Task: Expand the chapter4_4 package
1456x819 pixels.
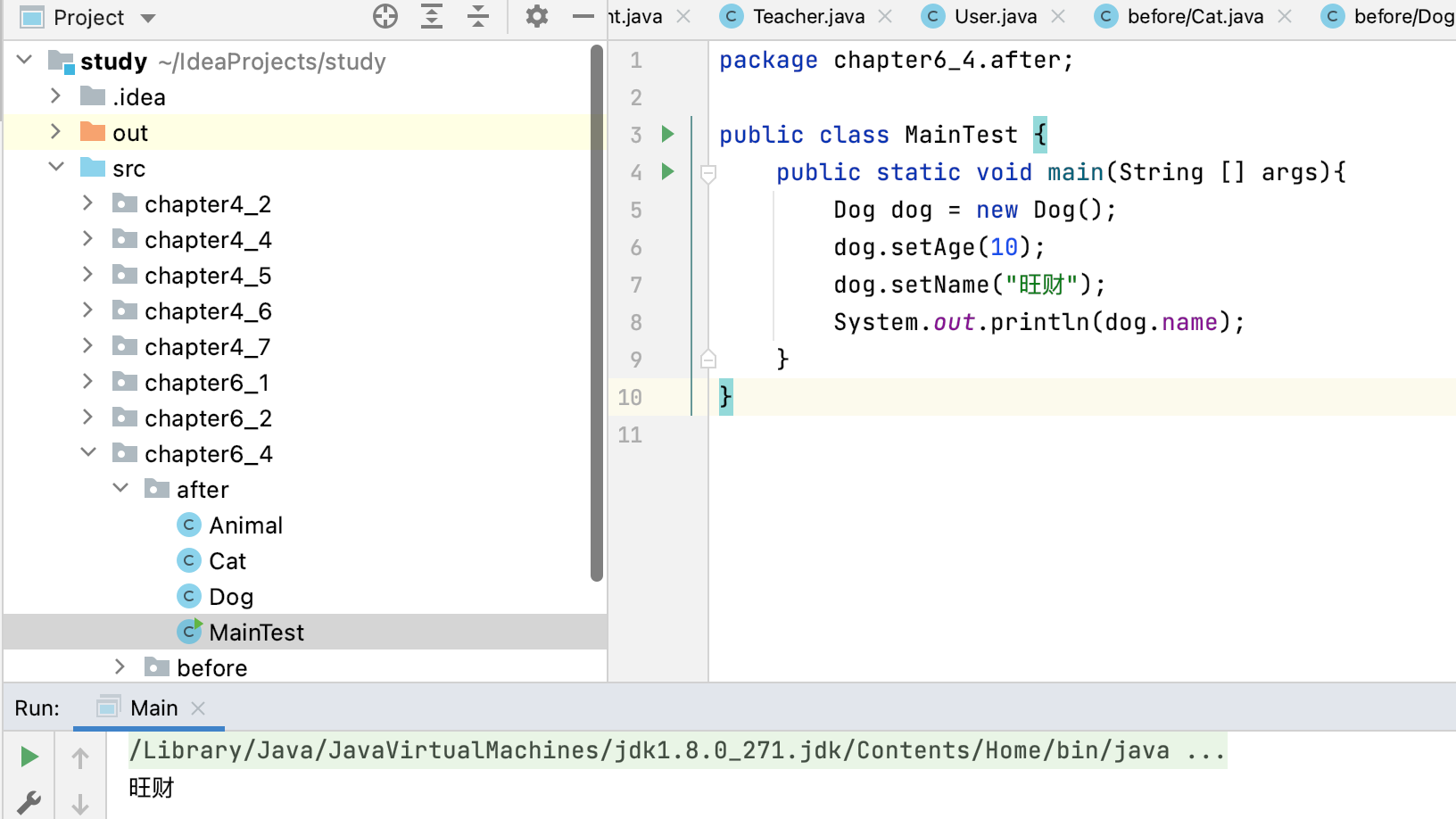Action: [x=87, y=238]
